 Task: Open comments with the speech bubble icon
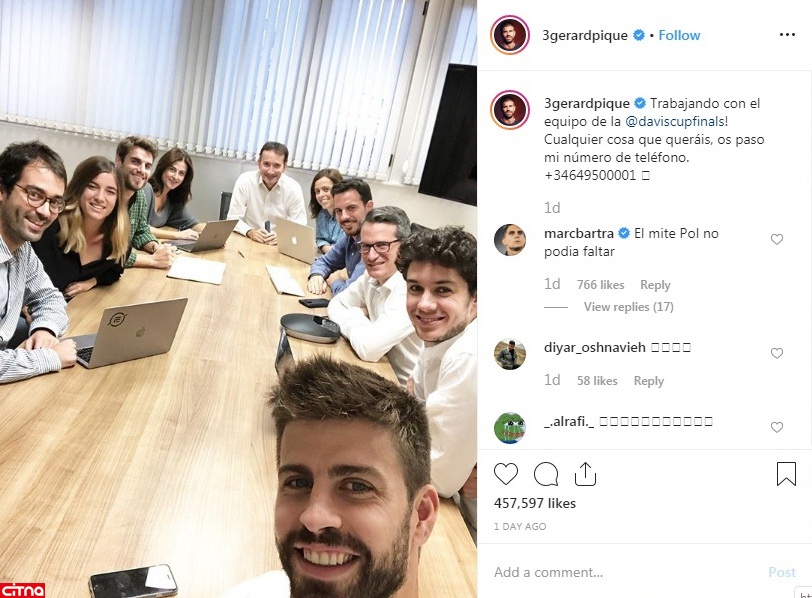click(546, 474)
